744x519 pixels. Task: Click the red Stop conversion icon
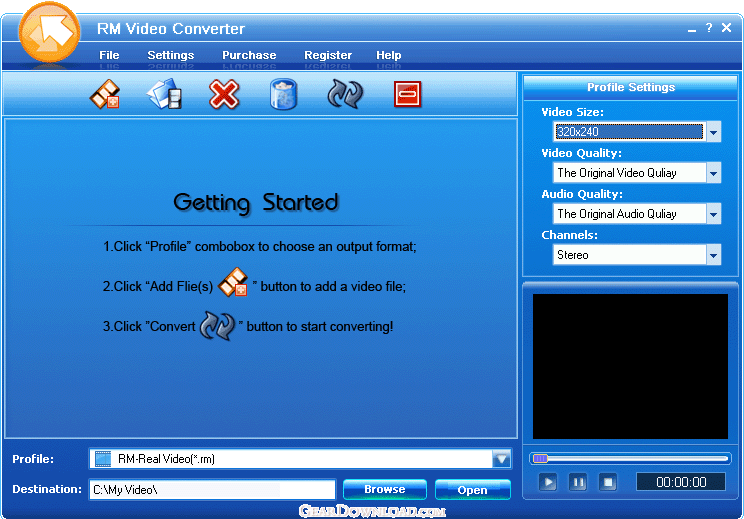[x=408, y=94]
